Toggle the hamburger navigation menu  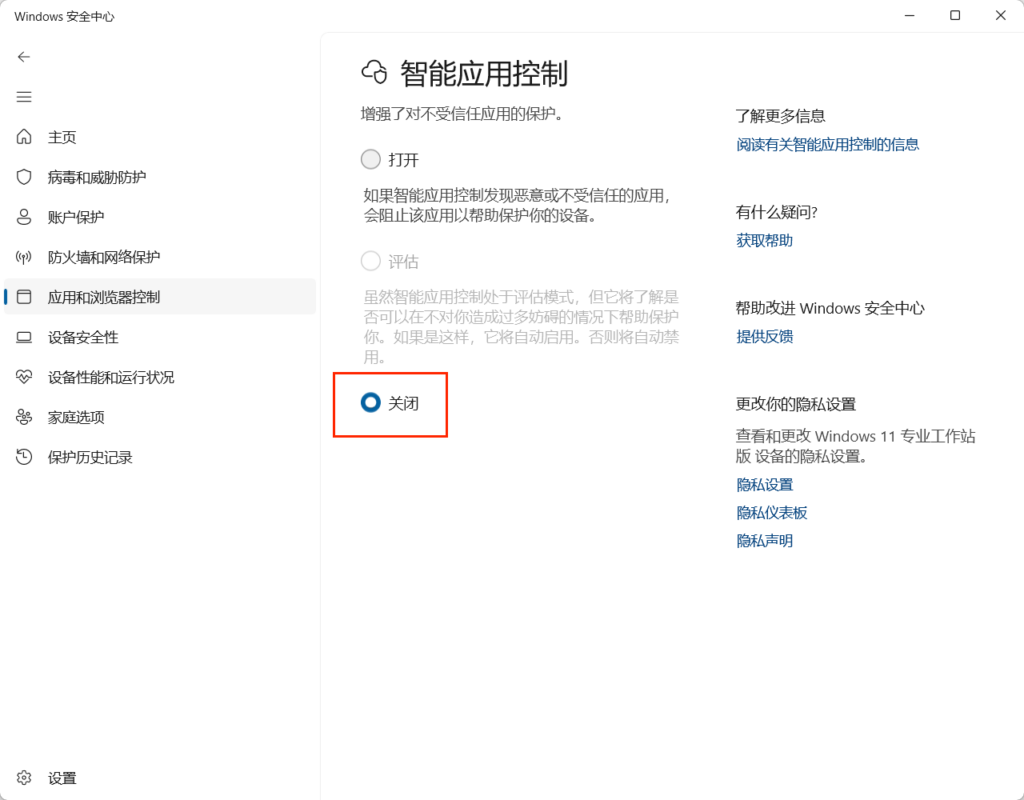pos(24,97)
